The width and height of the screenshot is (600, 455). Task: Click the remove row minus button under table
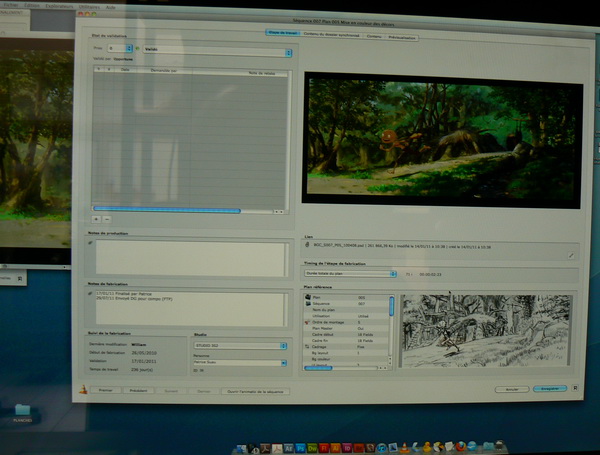coord(107,217)
